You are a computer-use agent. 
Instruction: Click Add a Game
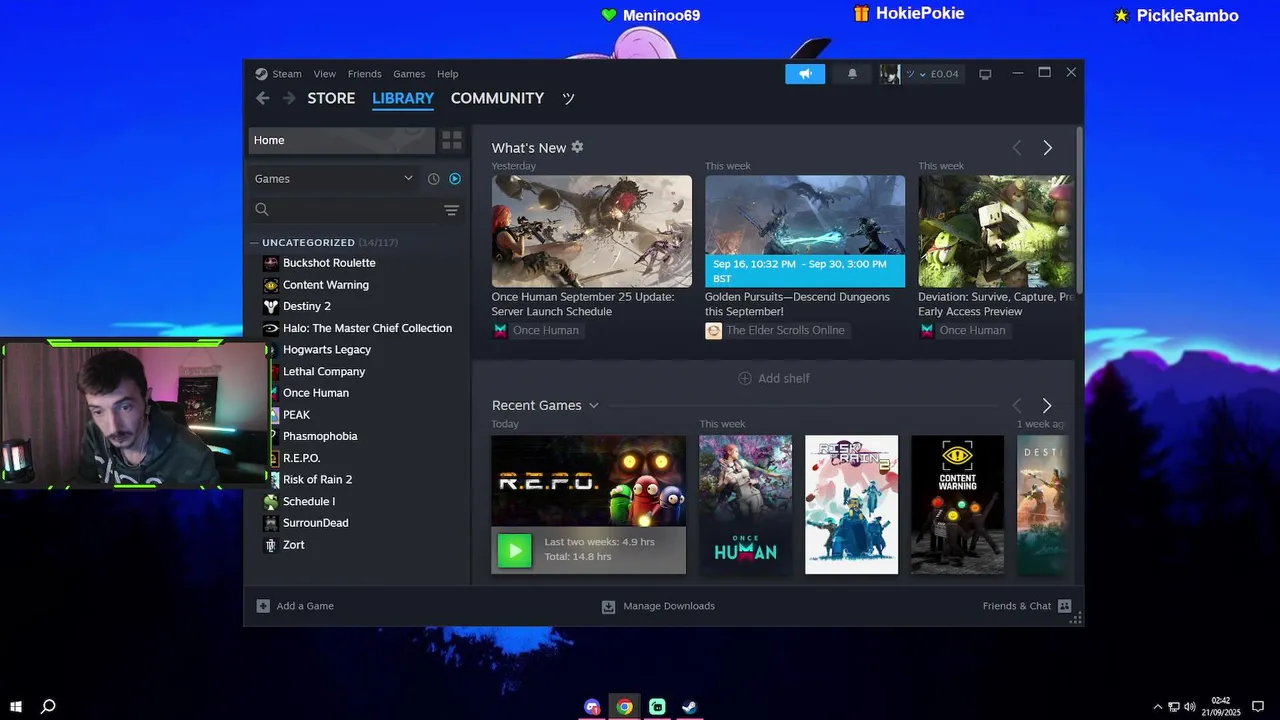(295, 606)
